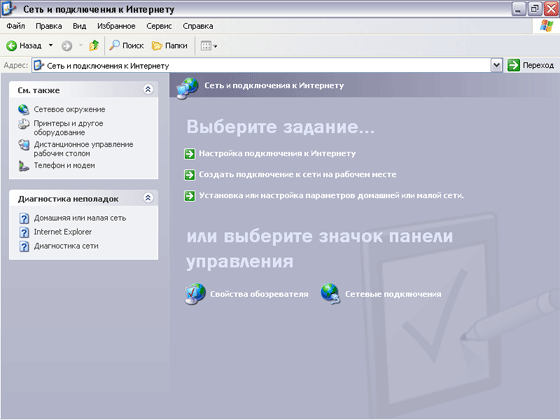Open Принтеры и другое оборудование link
The width and height of the screenshot is (560, 420).
(68, 128)
